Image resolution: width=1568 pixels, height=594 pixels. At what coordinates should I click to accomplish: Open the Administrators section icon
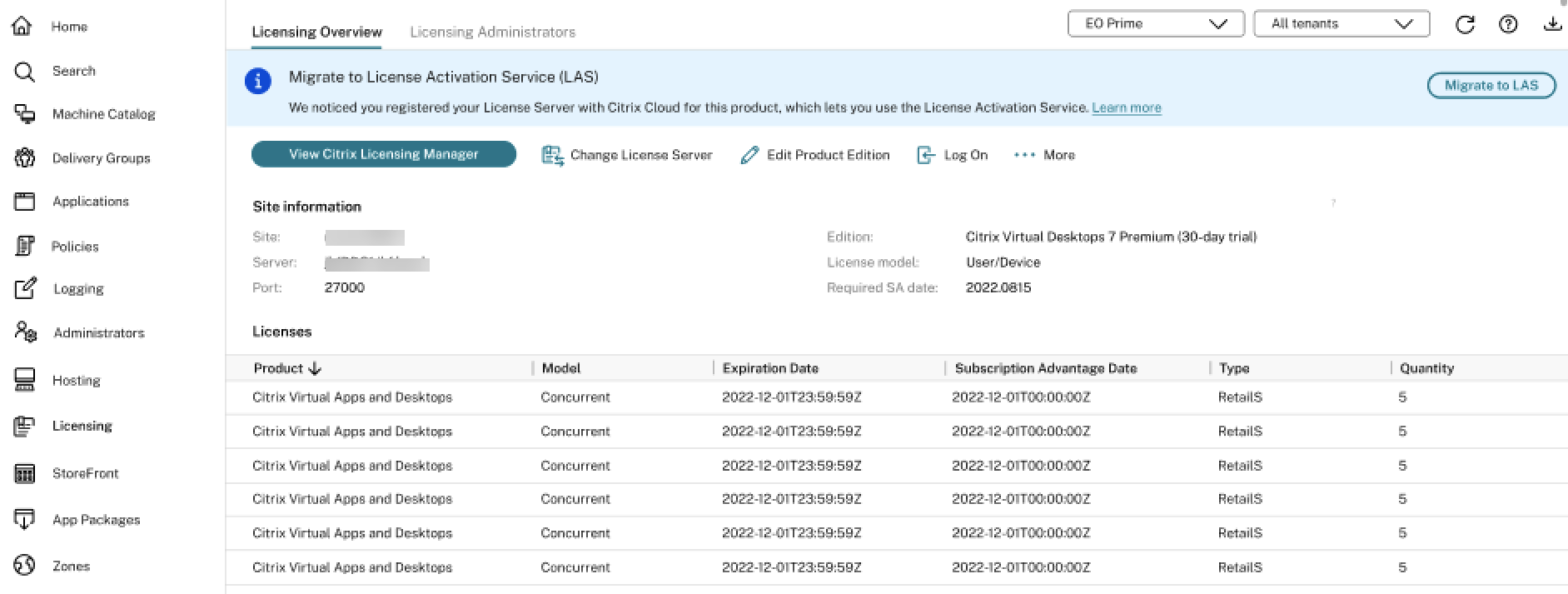pos(25,332)
